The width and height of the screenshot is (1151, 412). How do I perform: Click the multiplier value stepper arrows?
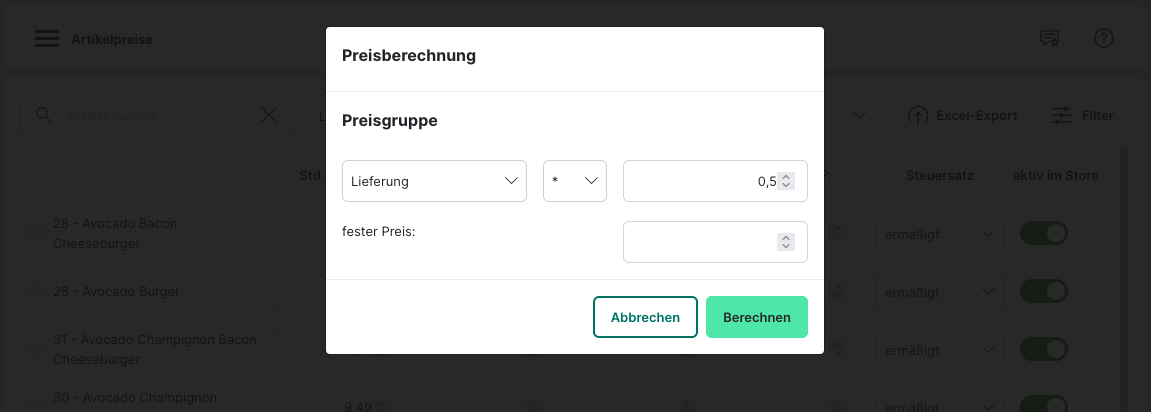click(x=787, y=181)
